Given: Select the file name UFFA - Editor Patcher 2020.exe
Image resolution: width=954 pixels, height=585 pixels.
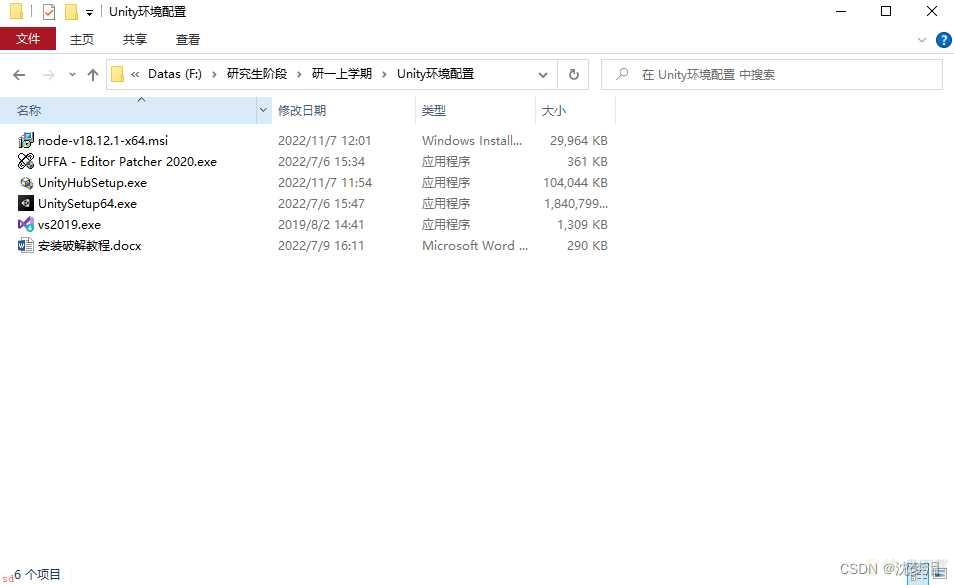Looking at the screenshot, I should coord(127,161).
